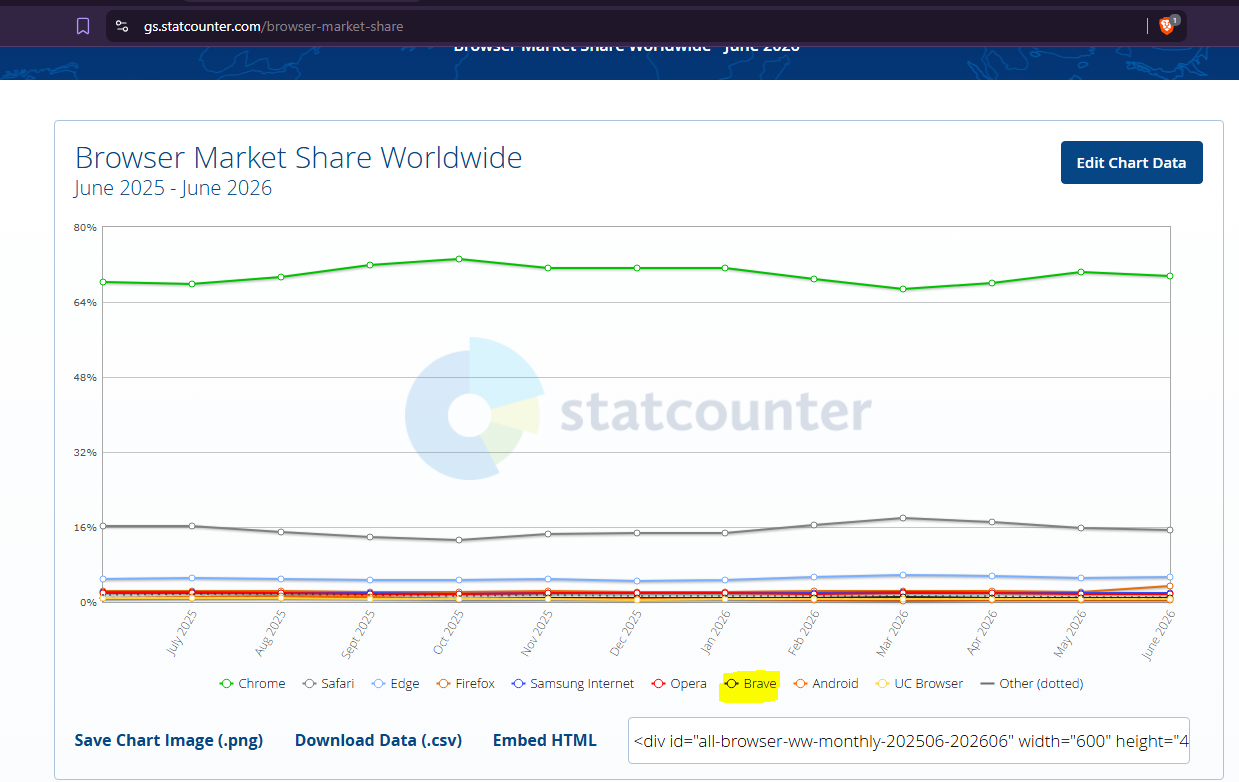This screenshot has height=782, width=1239.
Task: Open site settings icon beside URL
Action: pos(122,26)
